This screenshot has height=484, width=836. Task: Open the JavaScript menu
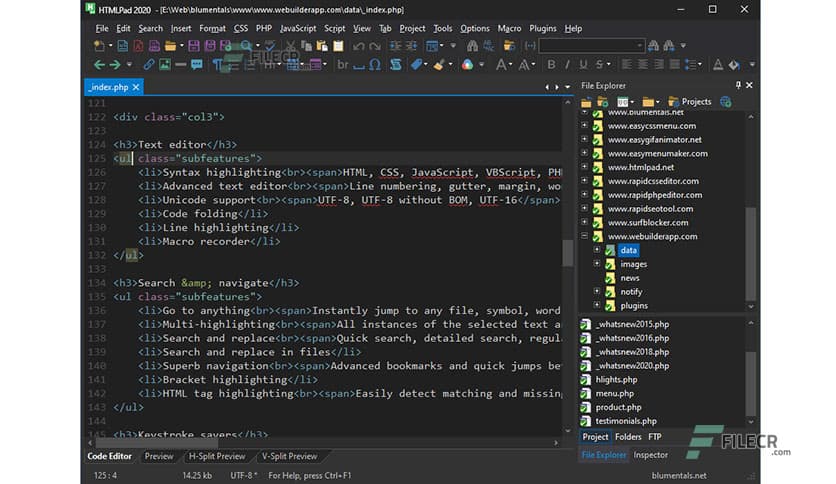(x=298, y=28)
